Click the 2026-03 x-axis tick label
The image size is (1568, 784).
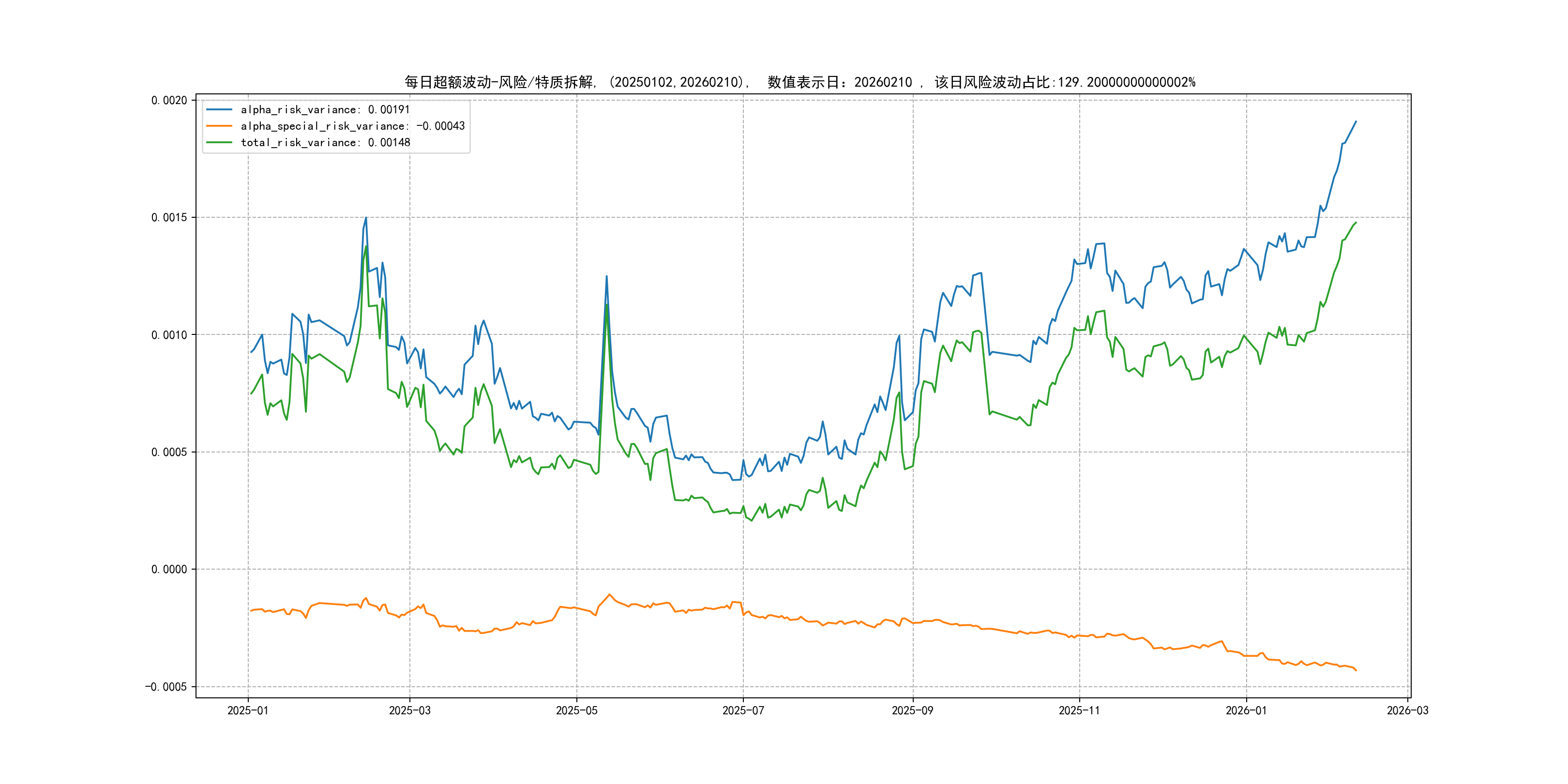[1407, 710]
